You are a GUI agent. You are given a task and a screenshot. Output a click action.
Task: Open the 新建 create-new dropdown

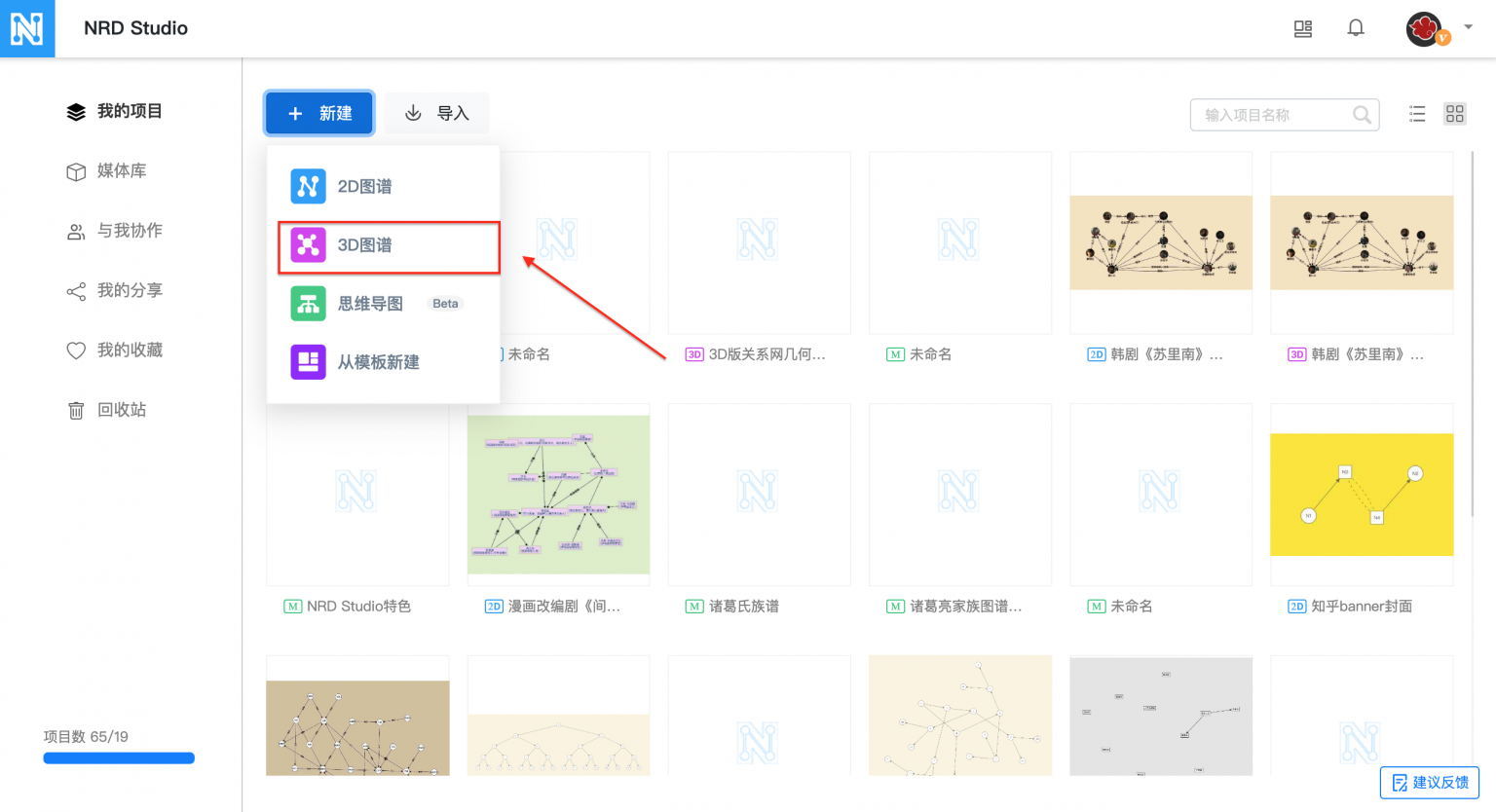pyautogui.click(x=318, y=113)
